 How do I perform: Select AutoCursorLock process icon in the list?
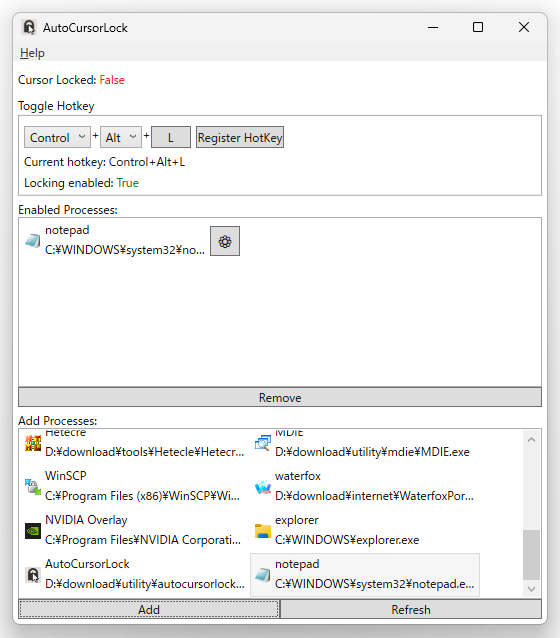33,575
